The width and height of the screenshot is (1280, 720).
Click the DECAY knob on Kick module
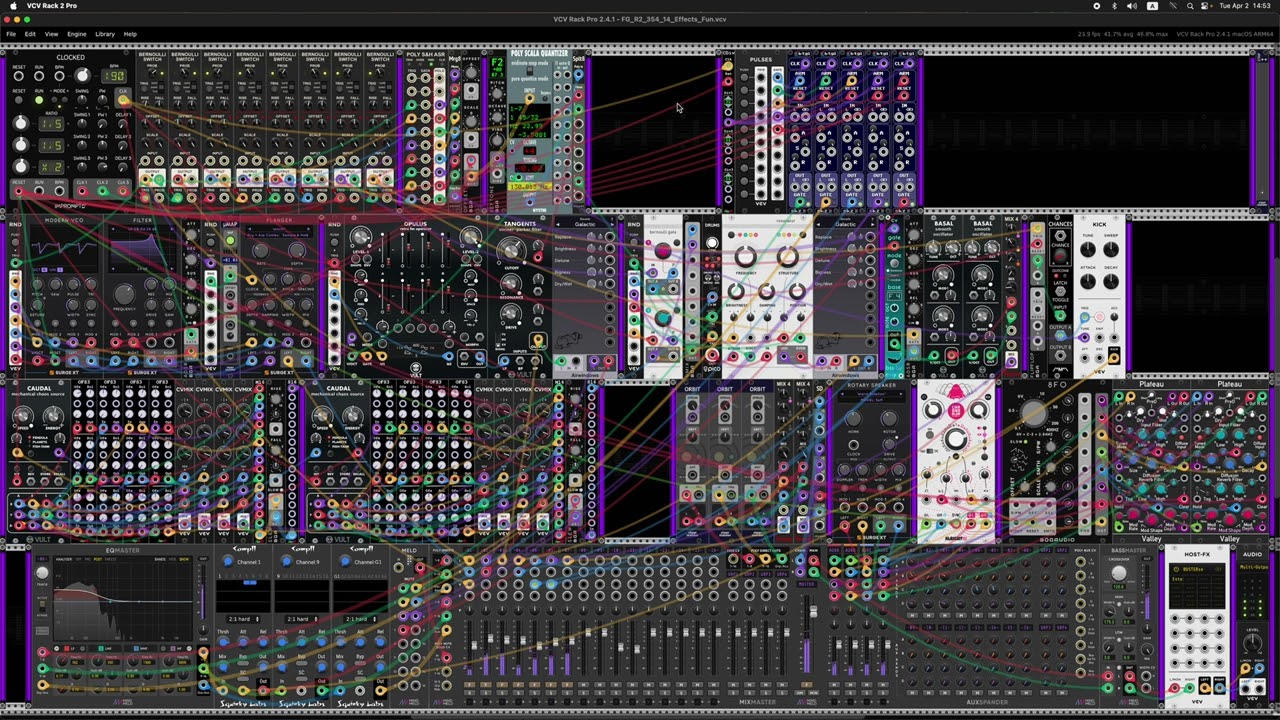[1111, 281]
